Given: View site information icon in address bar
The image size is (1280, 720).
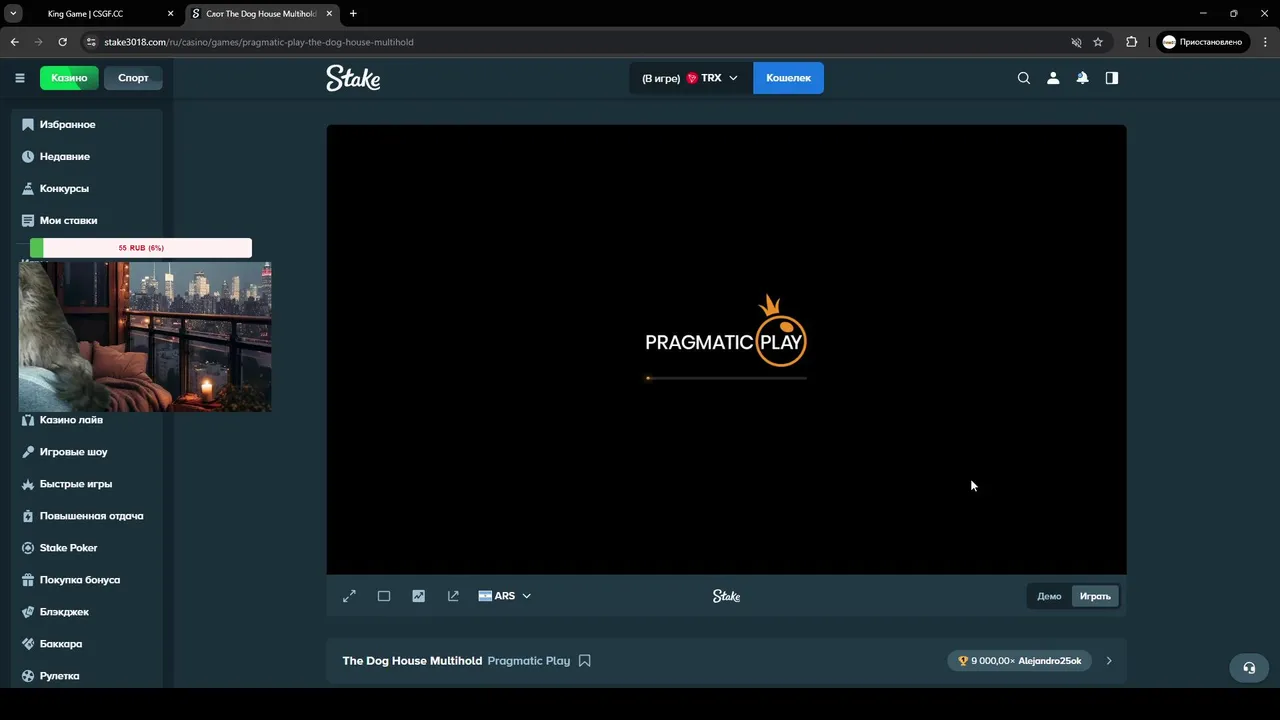Looking at the screenshot, I should pos(91,42).
